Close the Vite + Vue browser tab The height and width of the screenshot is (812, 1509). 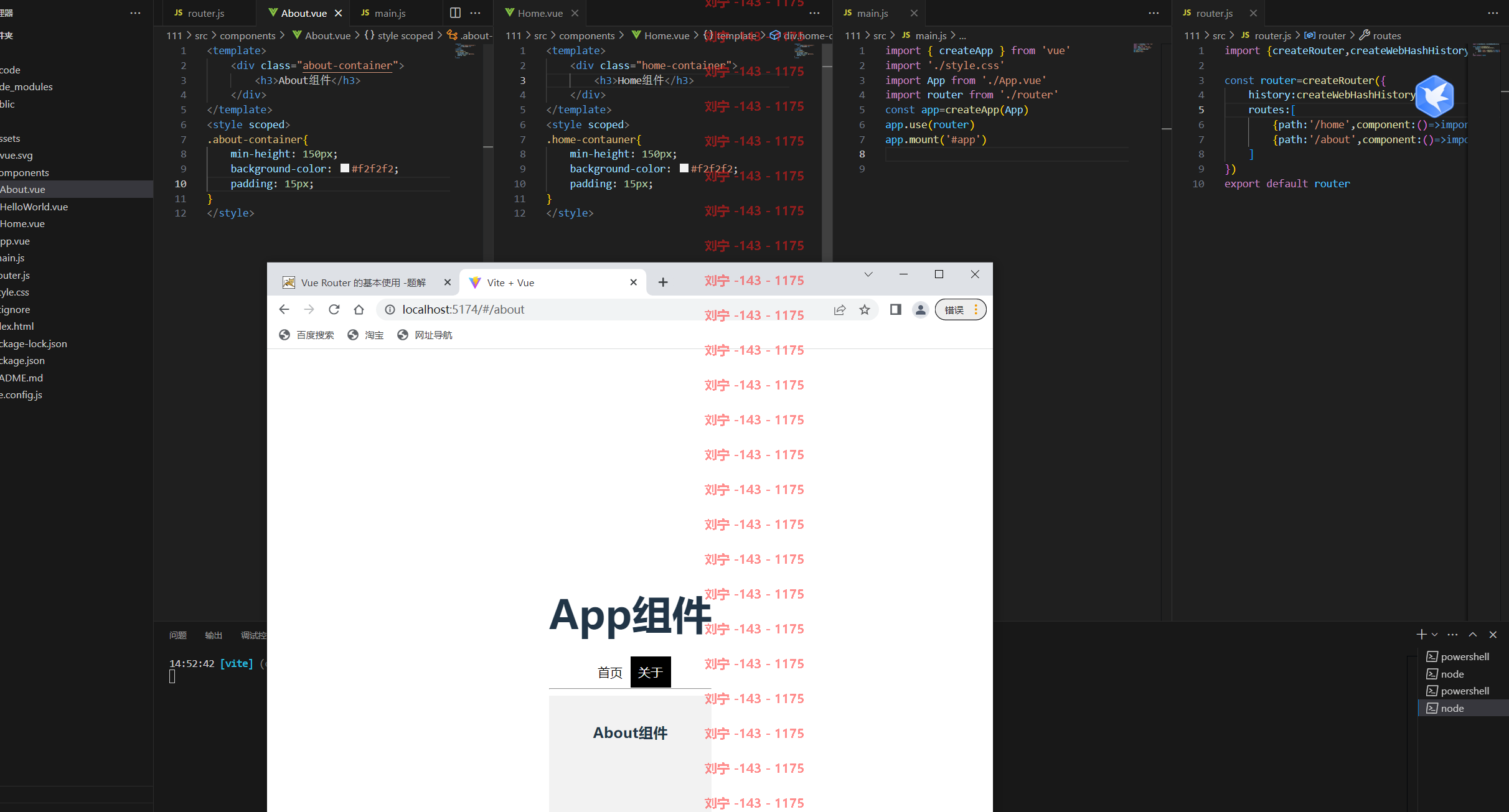[x=633, y=282]
